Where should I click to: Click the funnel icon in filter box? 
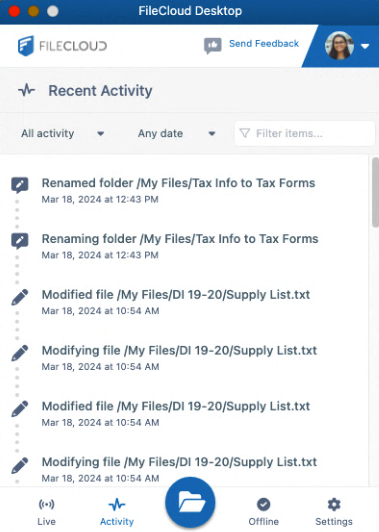pos(245,133)
